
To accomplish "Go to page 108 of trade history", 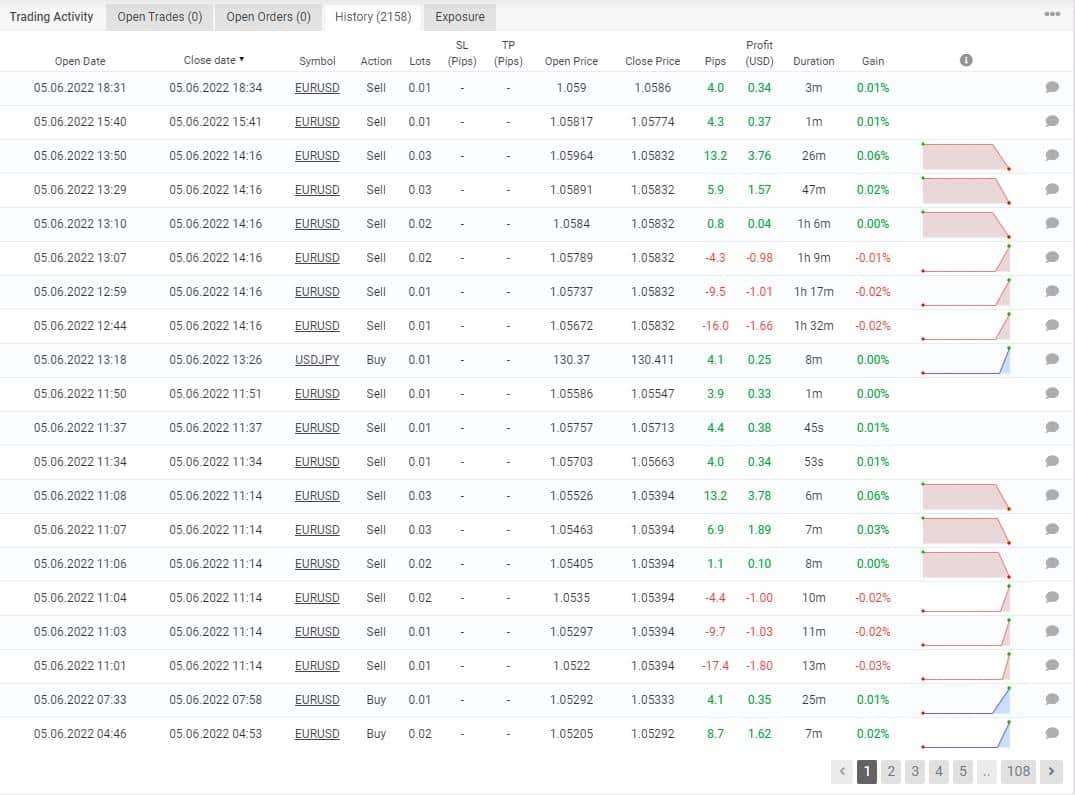I will [1019, 772].
